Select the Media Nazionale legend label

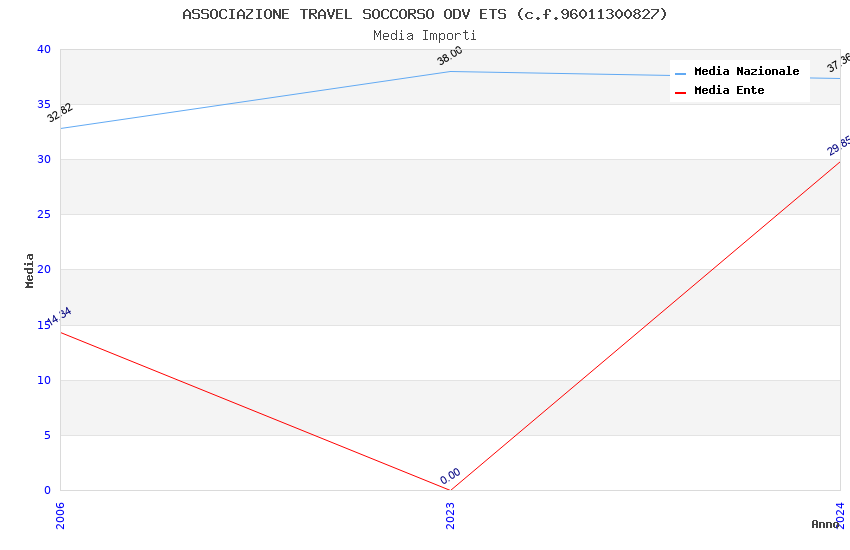pos(746,72)
